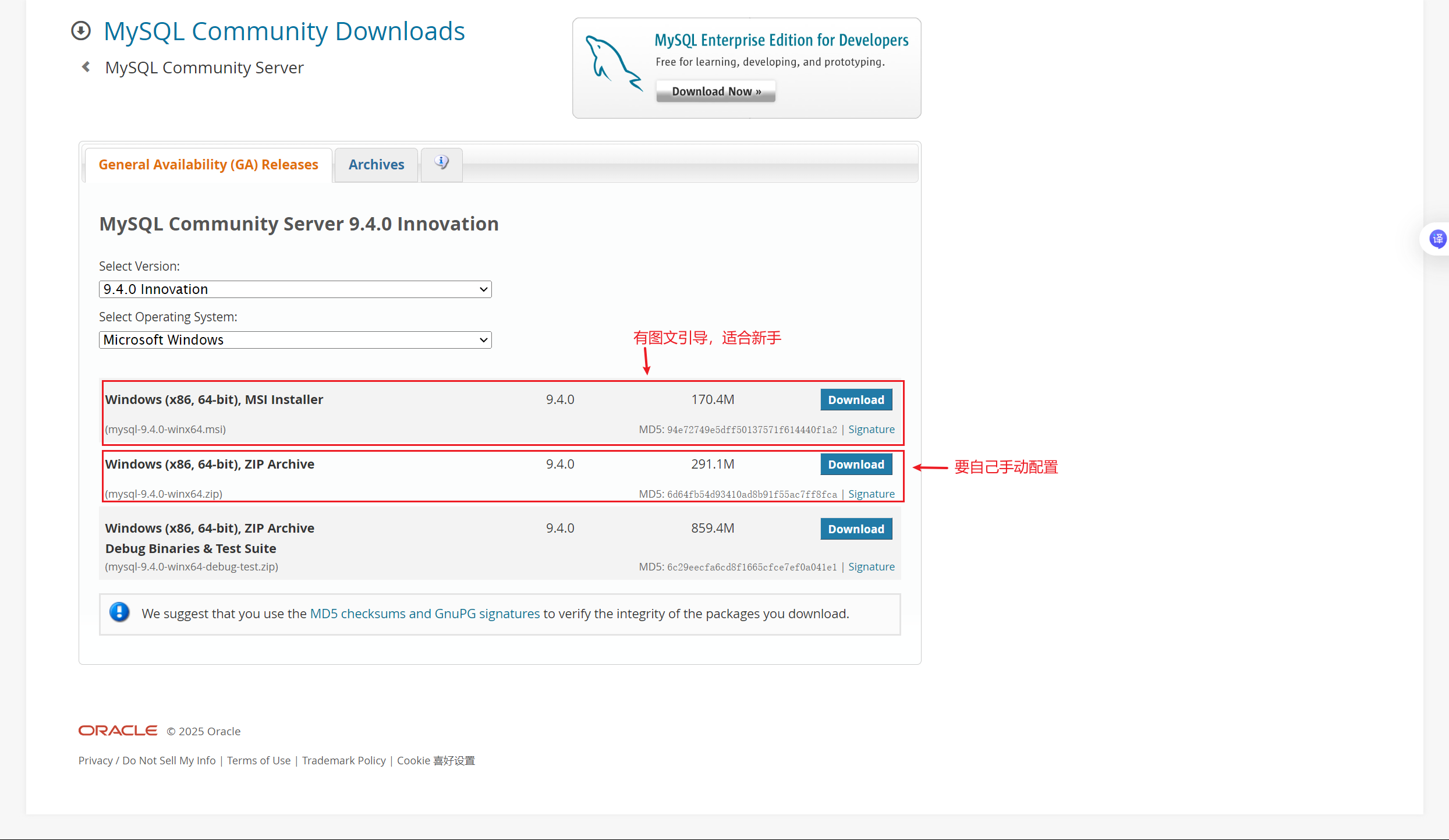The image size is (1449, 840).
Task: Open the Cookie 喜好设置 footer link
Action: pos(436,761)
